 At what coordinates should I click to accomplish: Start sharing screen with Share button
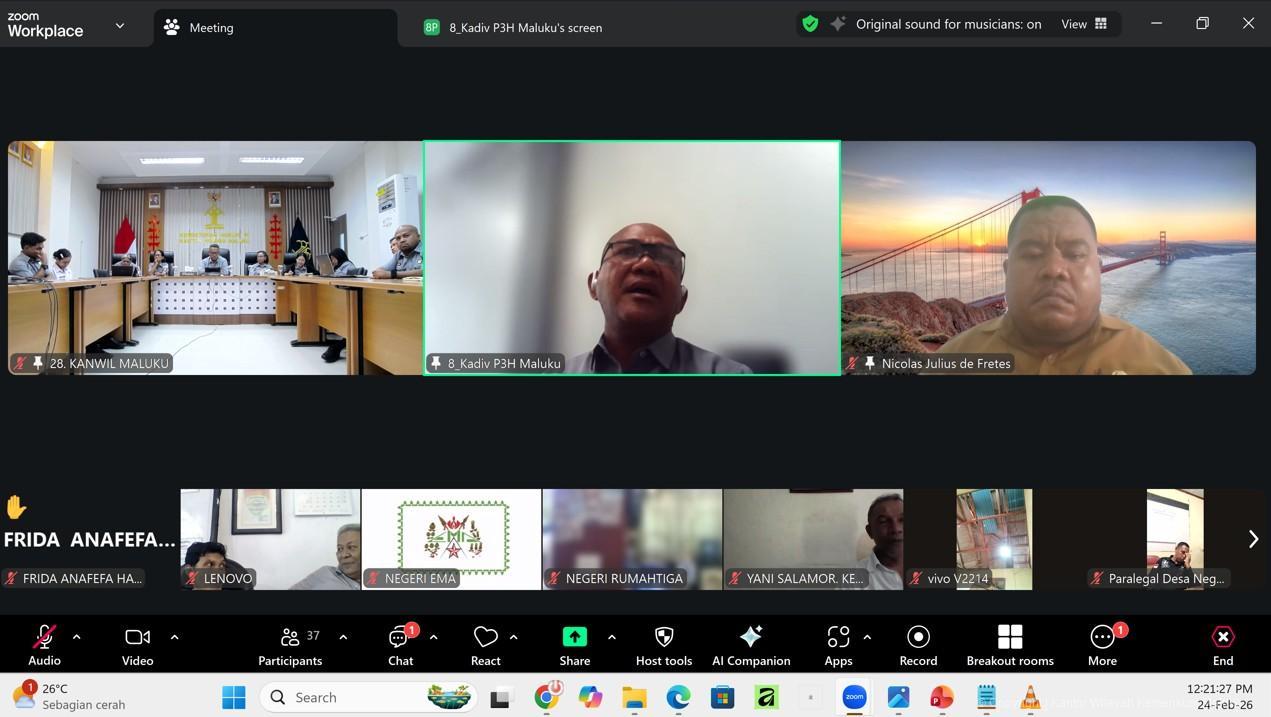[574, 645]
